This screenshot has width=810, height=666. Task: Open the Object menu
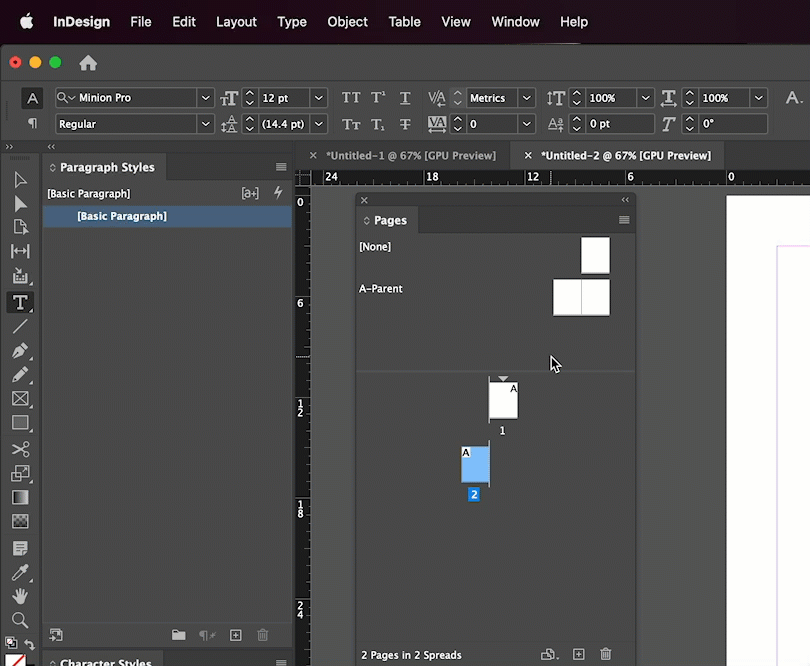tap(347, 22)
